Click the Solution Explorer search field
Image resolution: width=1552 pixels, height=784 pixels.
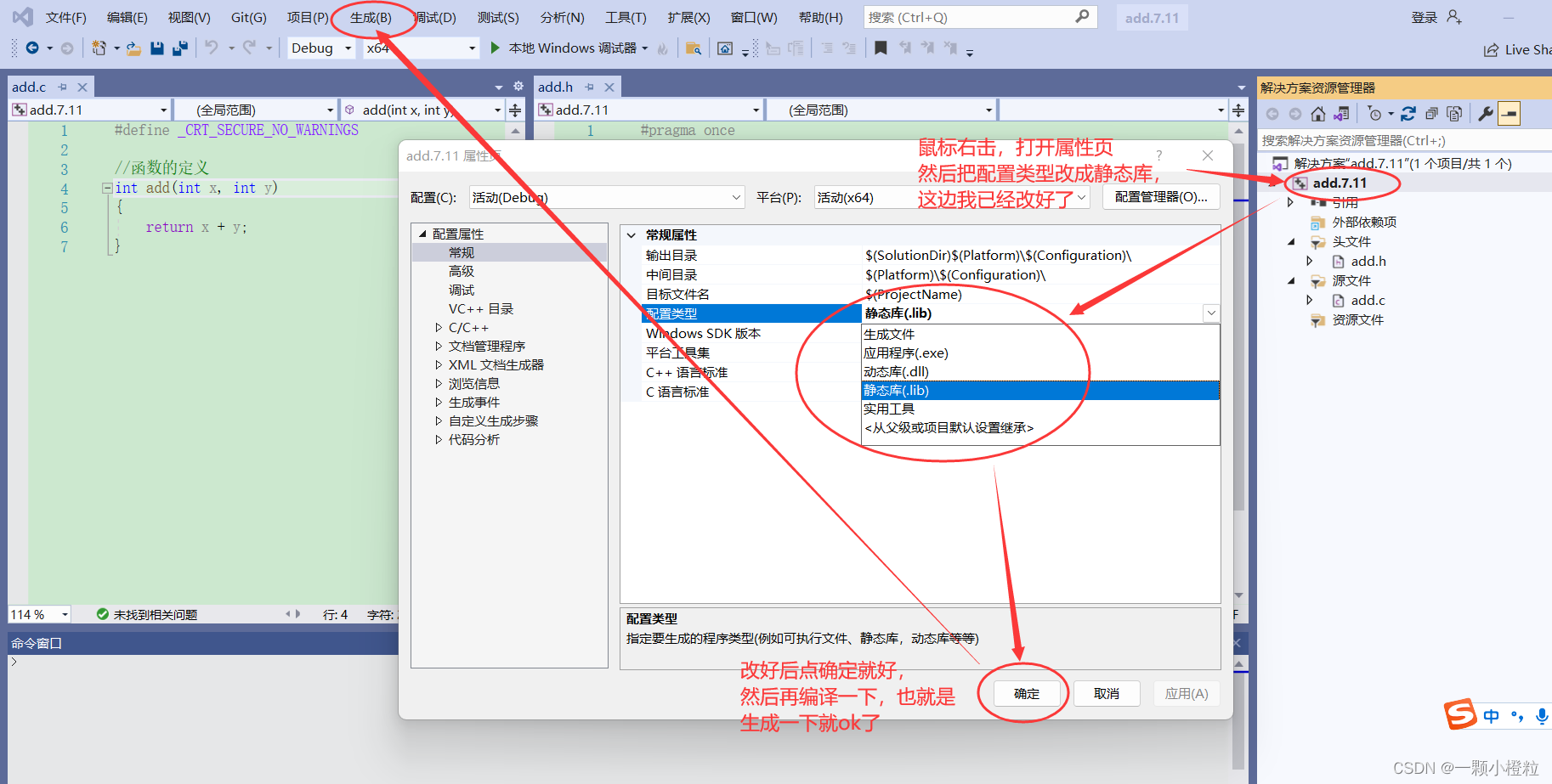coord(1394,141)
